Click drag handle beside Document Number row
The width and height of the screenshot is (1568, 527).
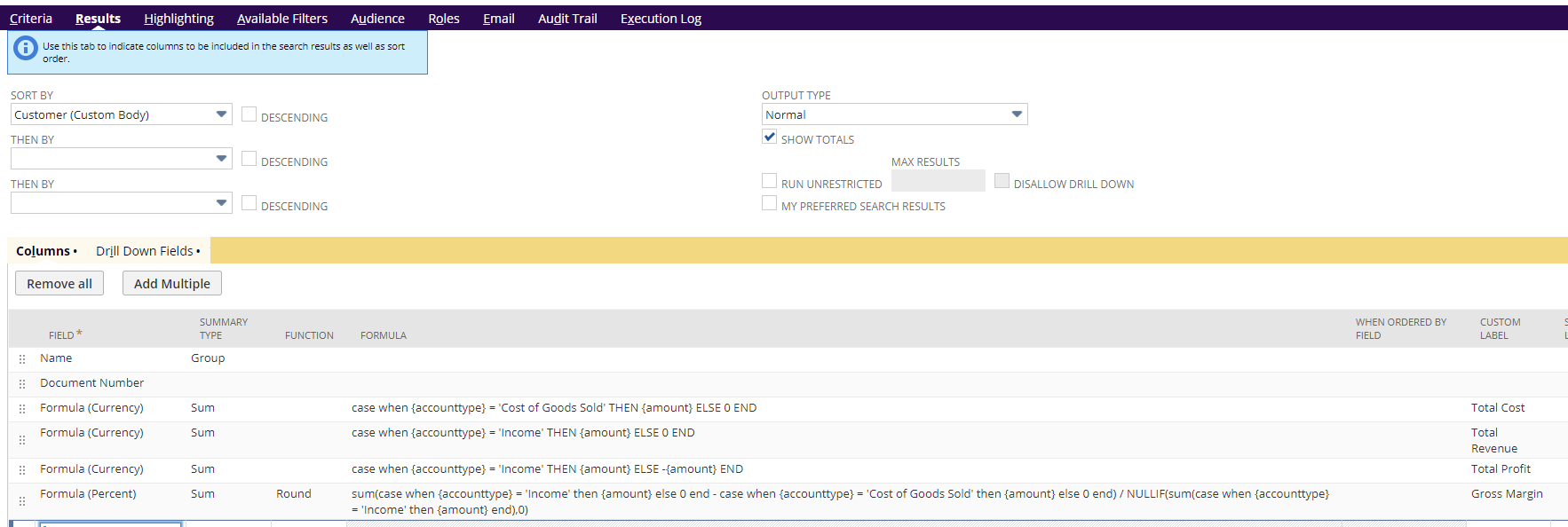(x=22, y=384)
